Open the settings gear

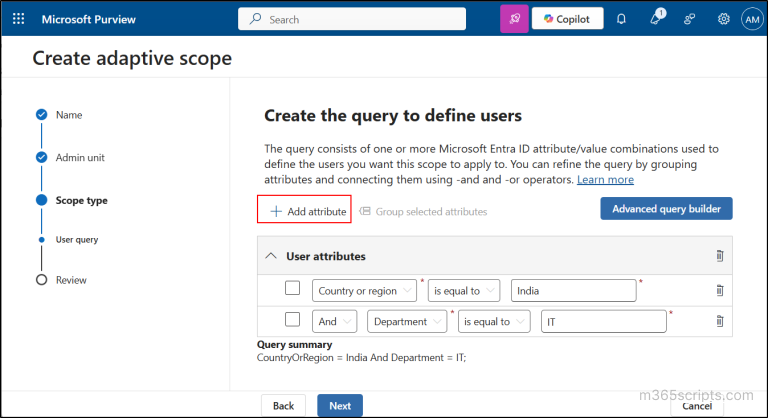[x=723, y=19]
